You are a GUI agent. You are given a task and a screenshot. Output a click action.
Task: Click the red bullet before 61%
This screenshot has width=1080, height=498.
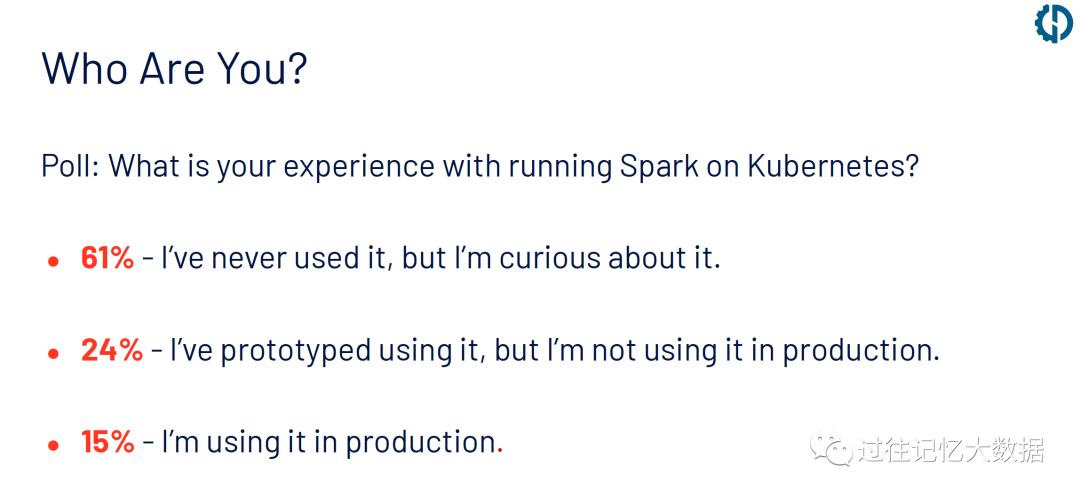tap(53, 261)
